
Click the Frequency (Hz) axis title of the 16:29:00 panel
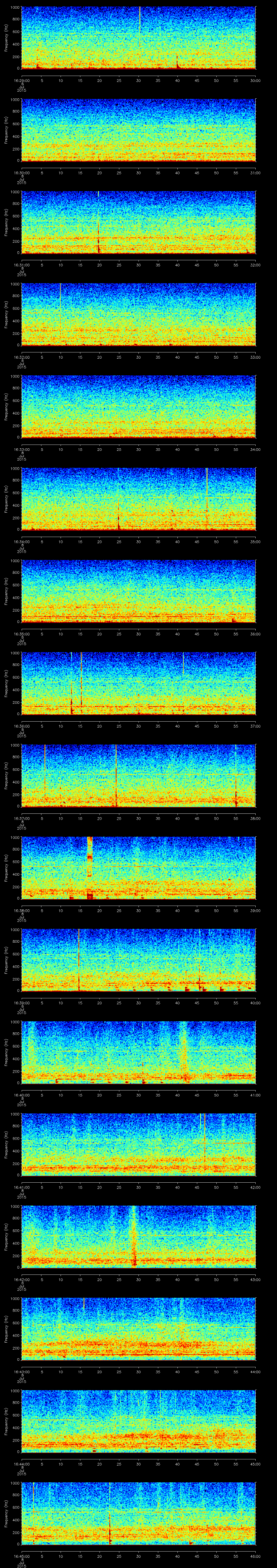(6, 38)
